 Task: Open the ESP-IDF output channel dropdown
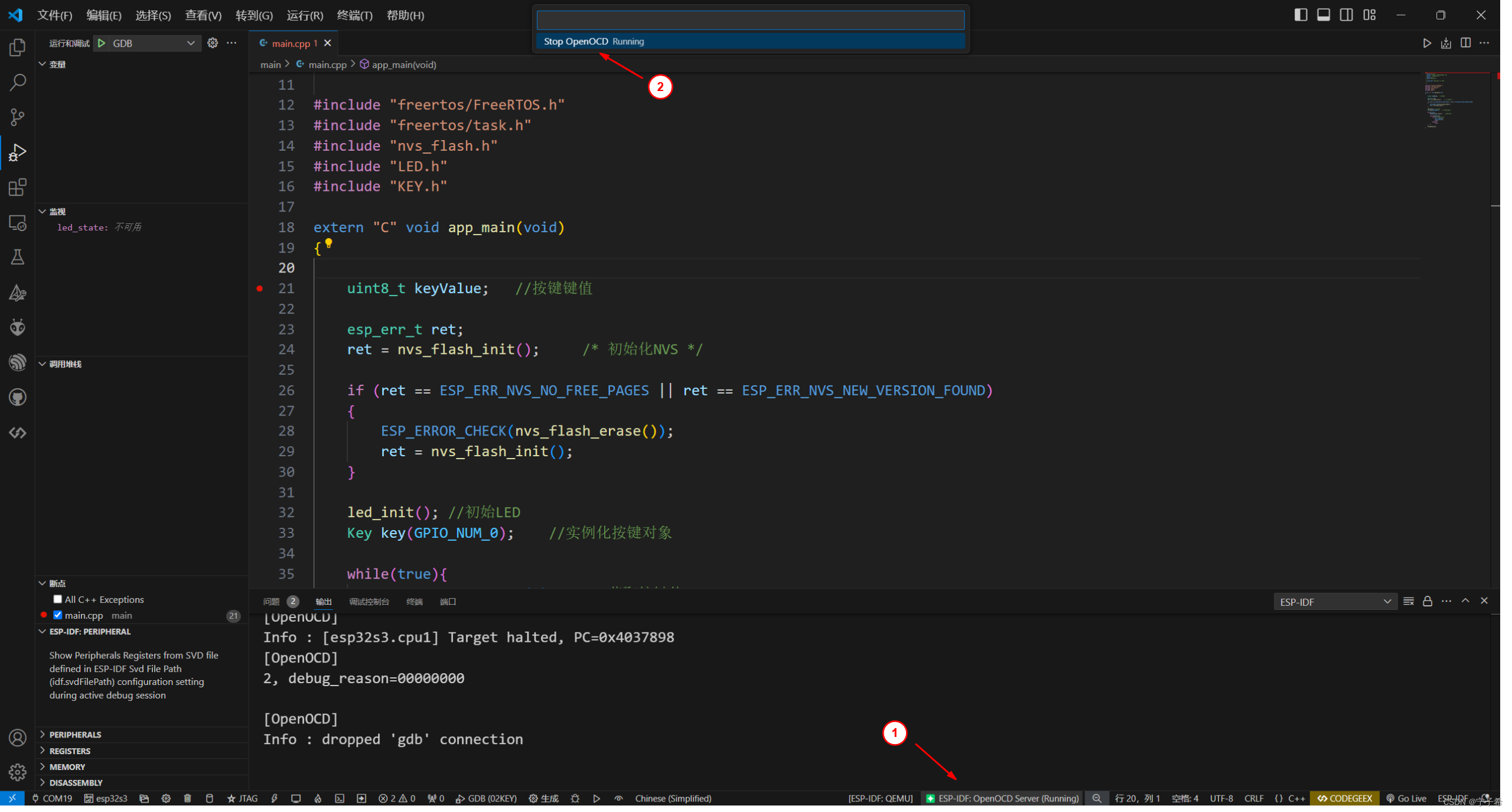tap(1335, 602)
